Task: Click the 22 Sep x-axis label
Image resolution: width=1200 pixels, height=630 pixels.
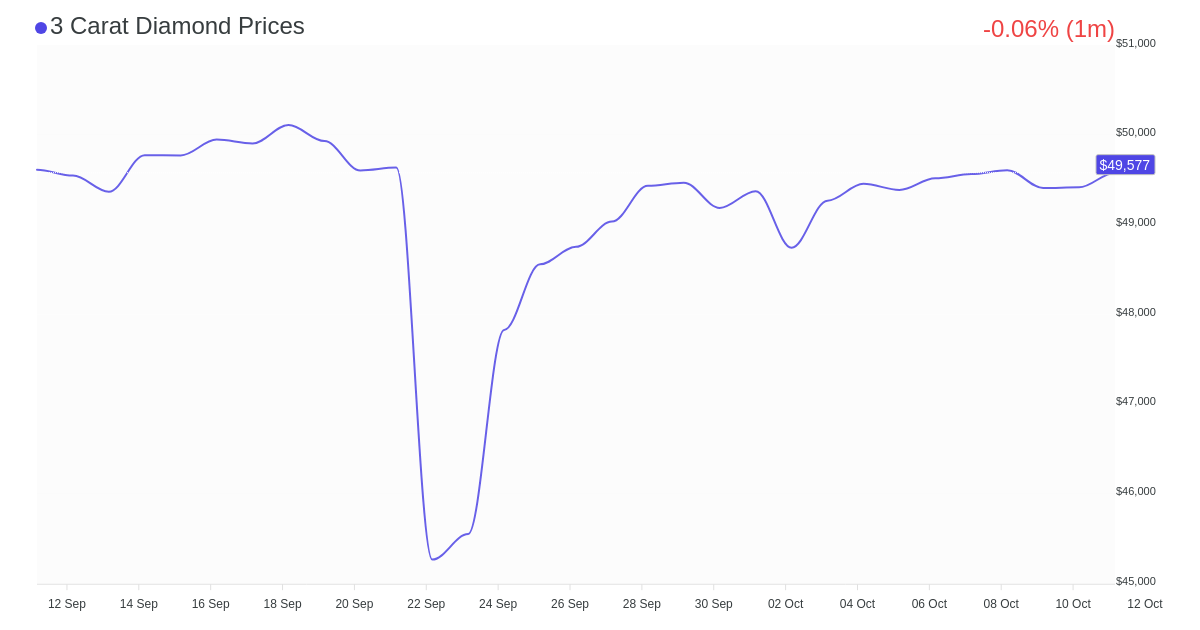Action: [426, 604]
